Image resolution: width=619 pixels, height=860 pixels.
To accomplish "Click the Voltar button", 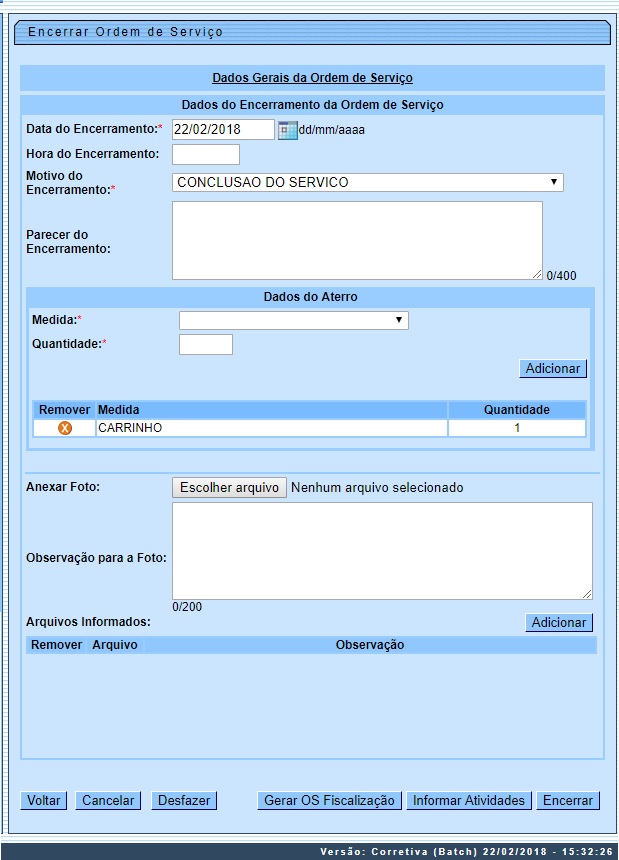I will [x=43, y=800].
